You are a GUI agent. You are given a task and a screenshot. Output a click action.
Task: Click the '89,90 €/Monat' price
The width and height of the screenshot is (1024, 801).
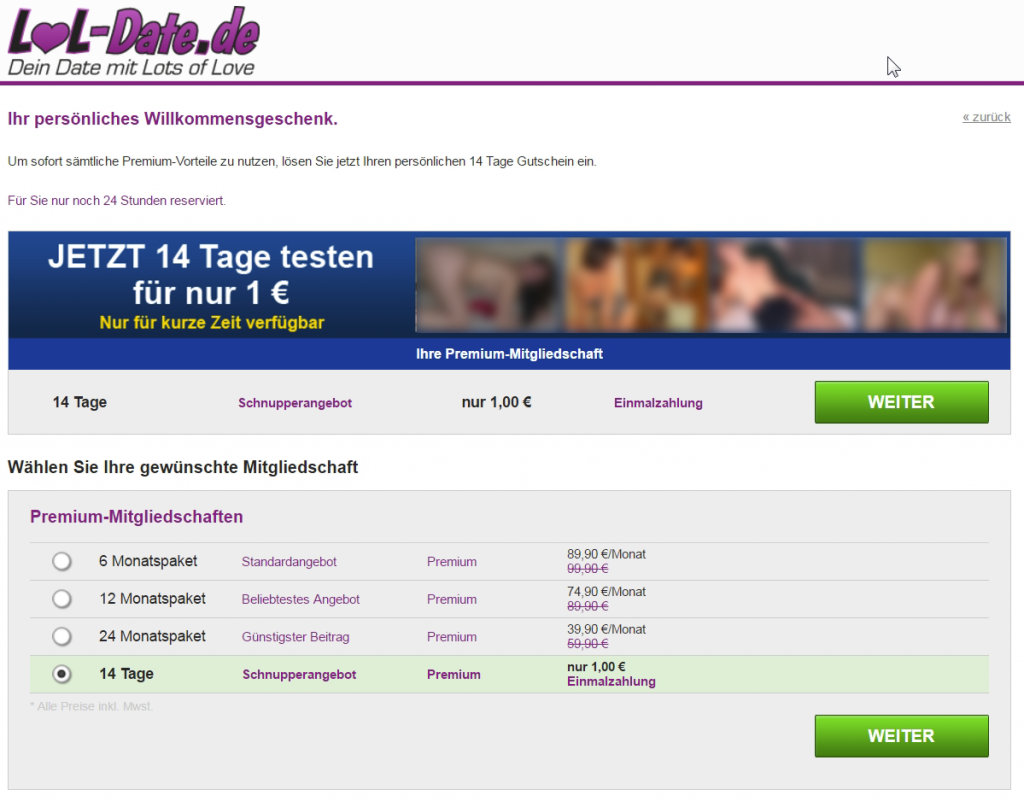tap(606, 554)
